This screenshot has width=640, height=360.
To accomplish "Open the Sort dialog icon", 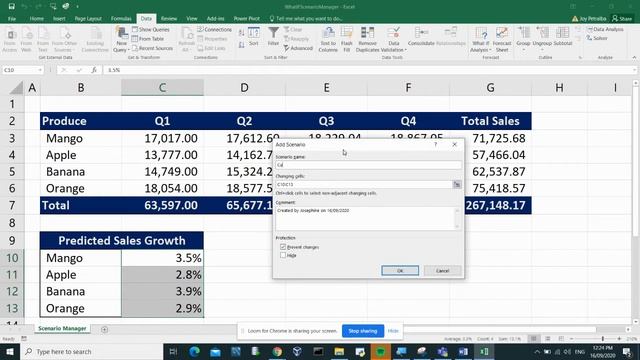I will tap(253, 37).
